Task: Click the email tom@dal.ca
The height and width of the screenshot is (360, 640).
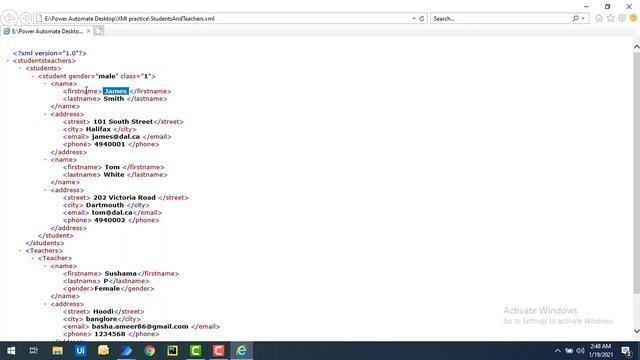Action: tap(112, 213)
